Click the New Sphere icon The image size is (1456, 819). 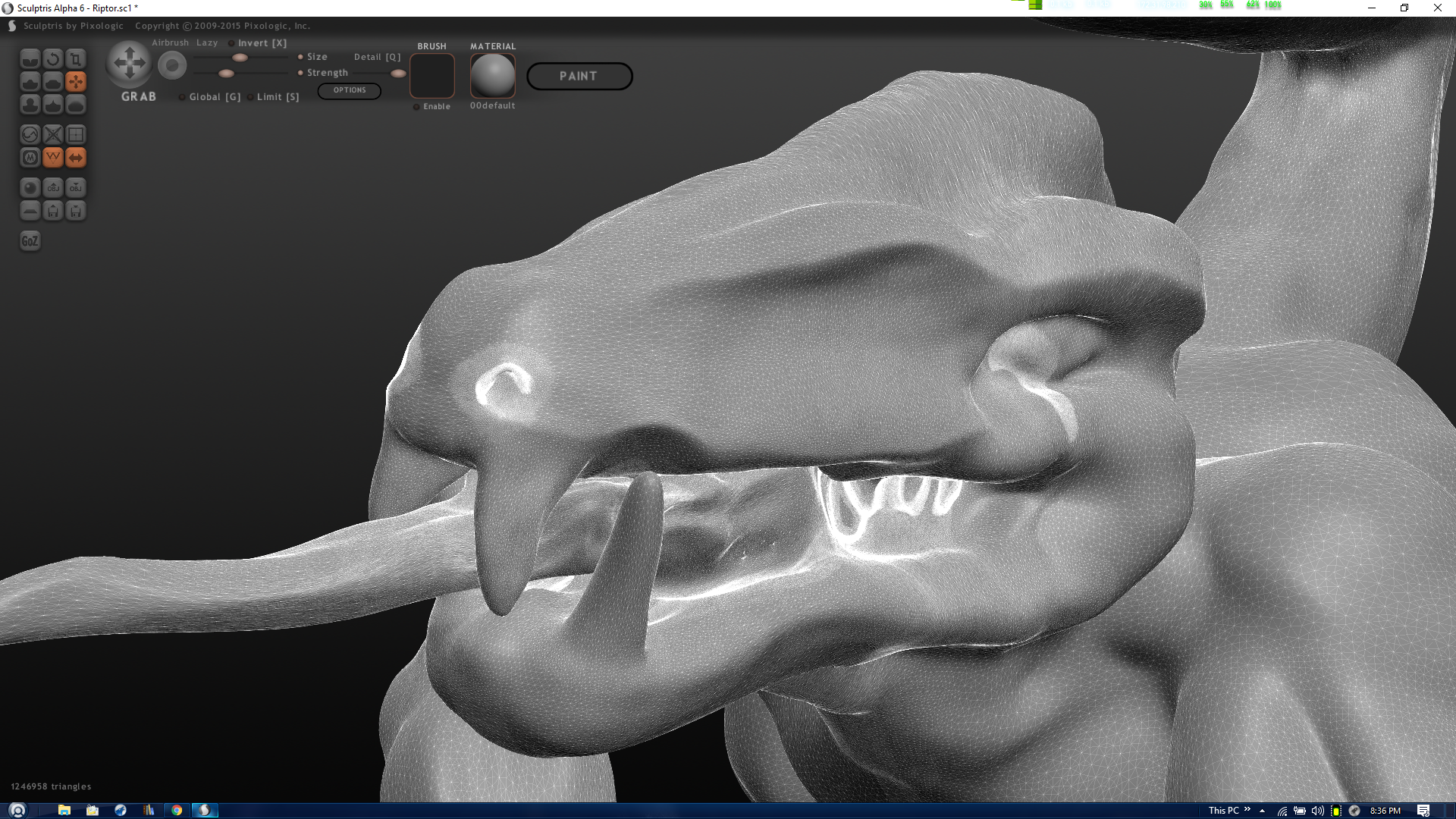click(30, 187)
